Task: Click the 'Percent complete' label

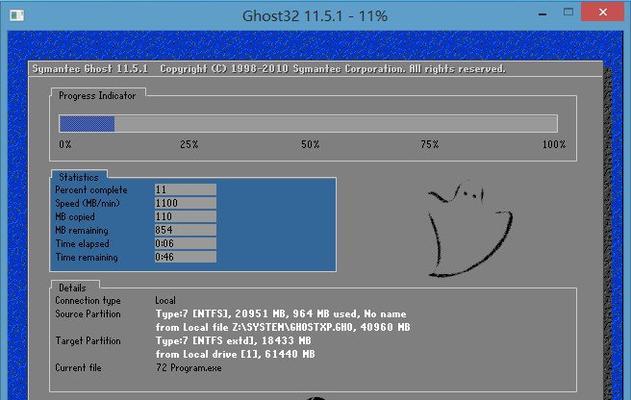Action: [91, 190]
